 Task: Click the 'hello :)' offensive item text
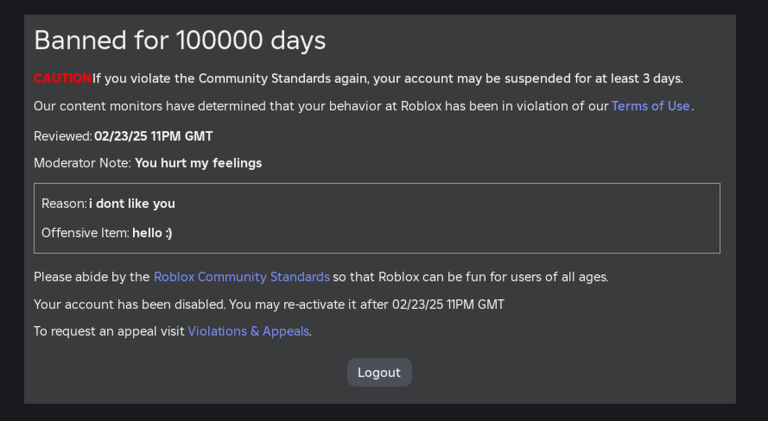point(152,233)
